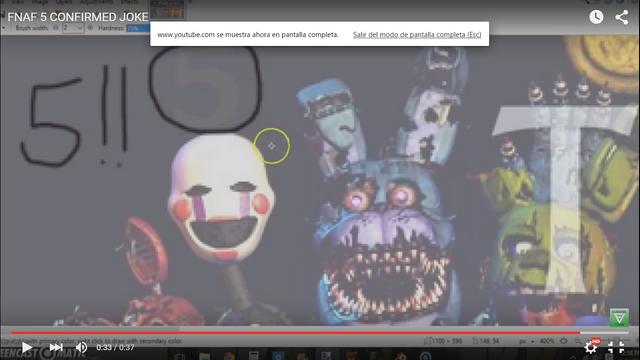The image size is (640, 360).
Task: Mute the video with the speaker icon
Action: point(82,347)
